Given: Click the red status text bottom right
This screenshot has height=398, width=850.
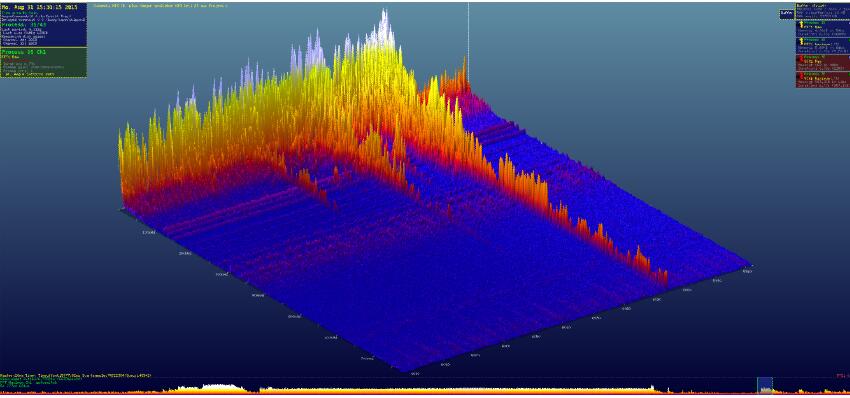Looking at the screenshot, I should click(842, 375).
